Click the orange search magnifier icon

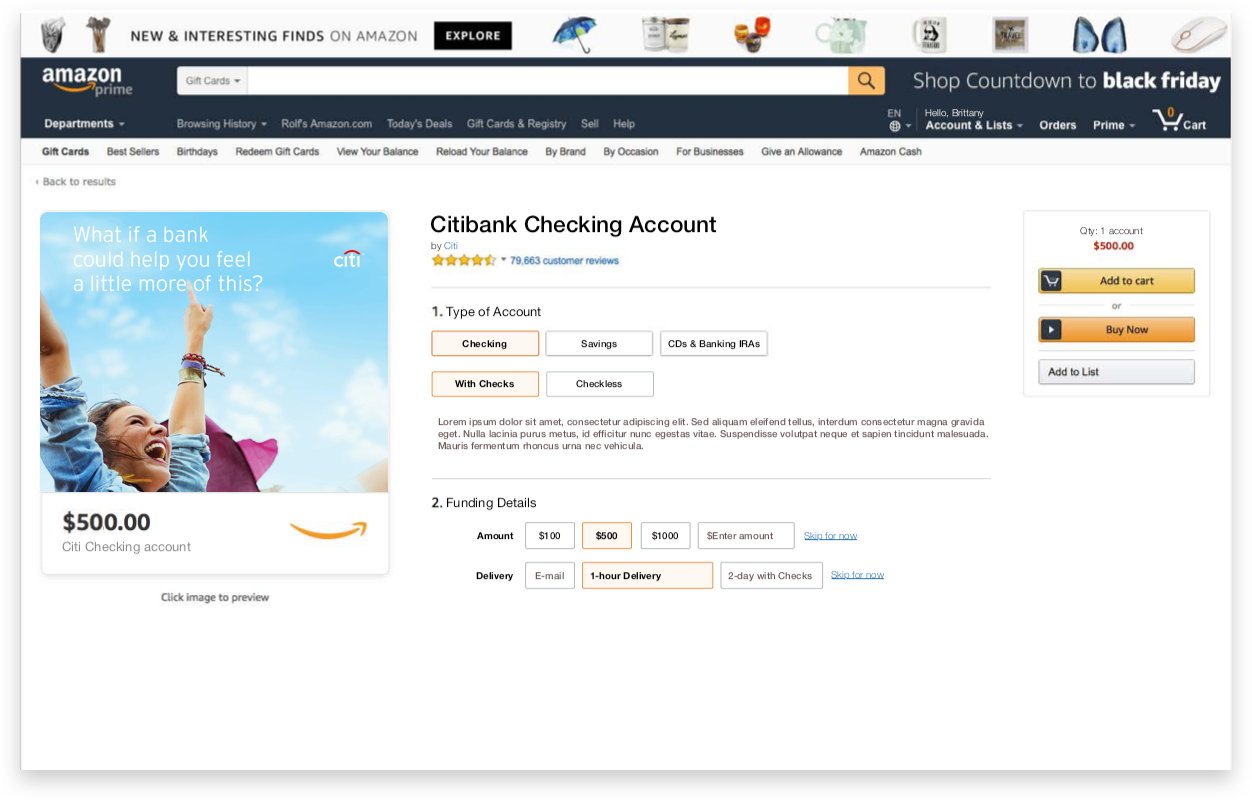(866, 81)
